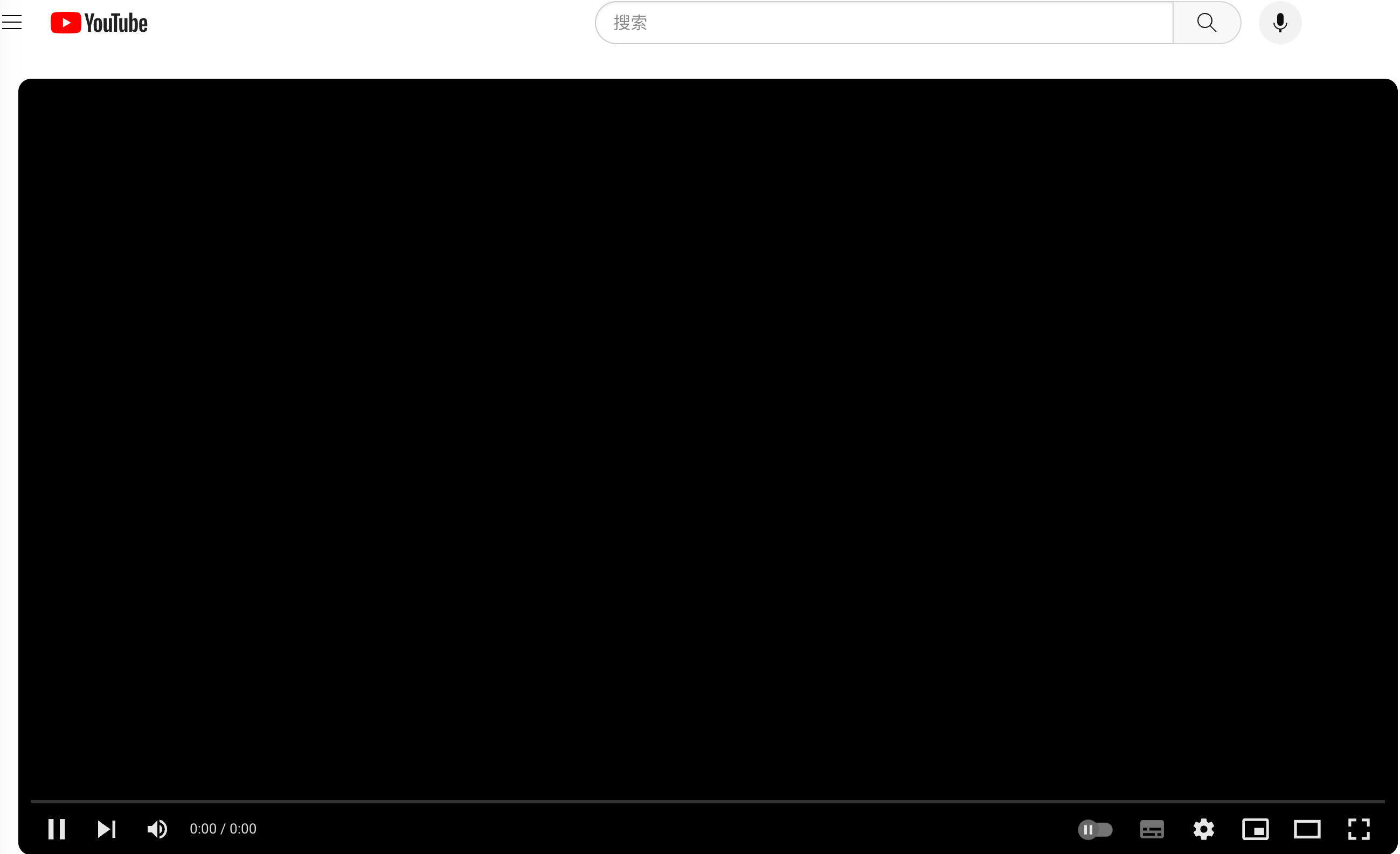Image resolution: width=1400 pixels, height=854 pixels.
Task: Toggle subtitles with captions icon
Action: pyautogui.click(x=1152, y=830)
